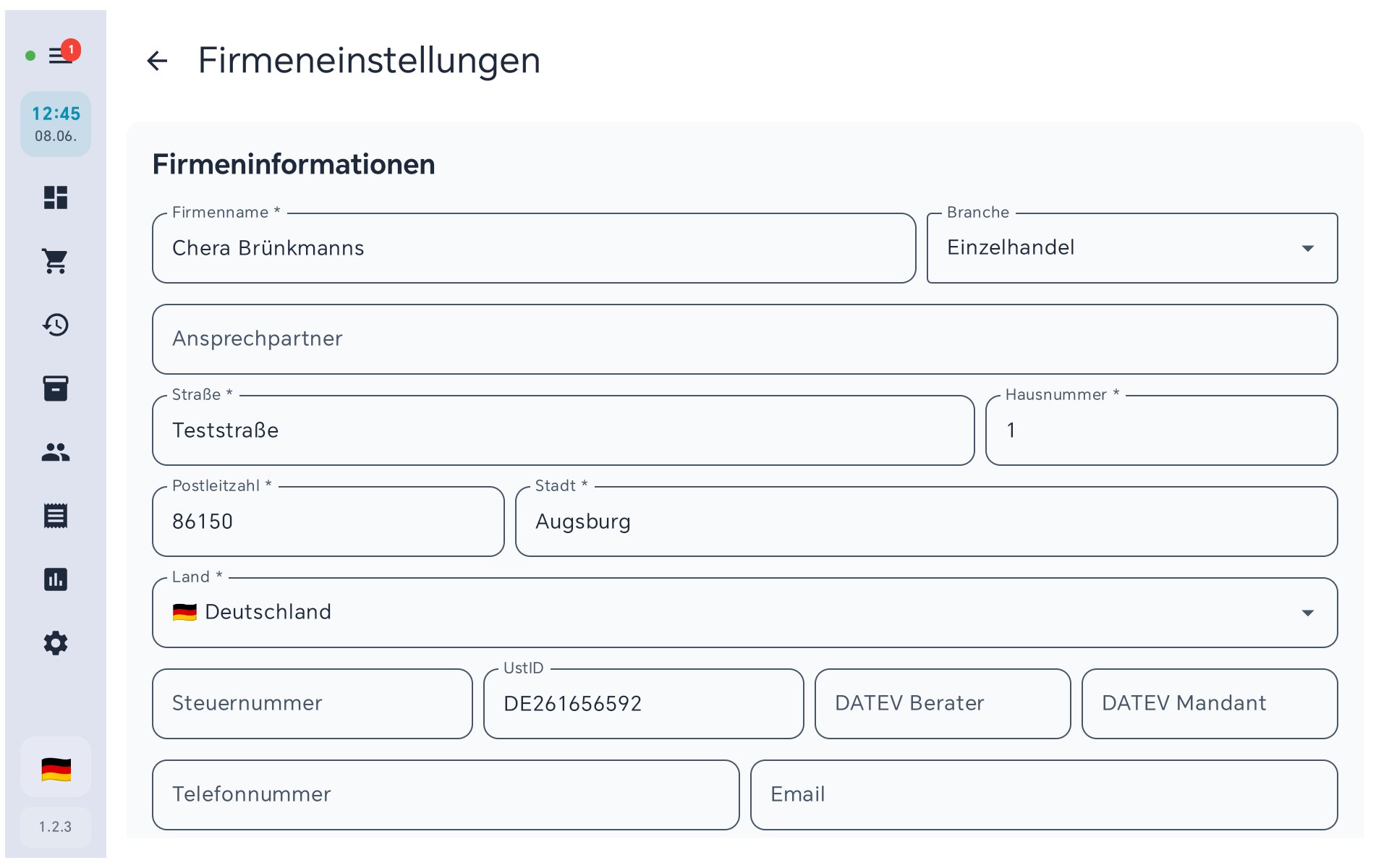The height and width of the screenshot is (868, 1389).
Task: Focus the Telefonnummer field
Action: 446,795
